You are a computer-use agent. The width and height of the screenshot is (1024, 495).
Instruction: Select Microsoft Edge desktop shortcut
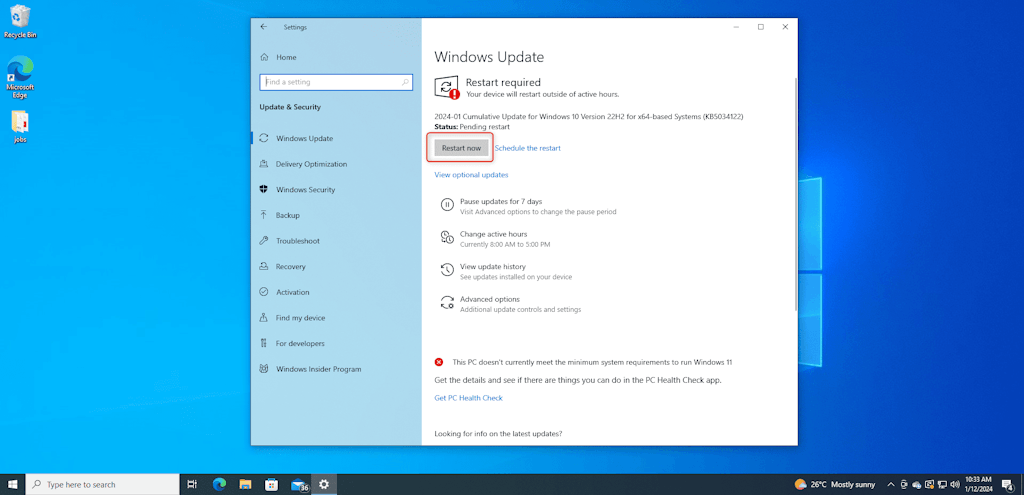point(20,77)
